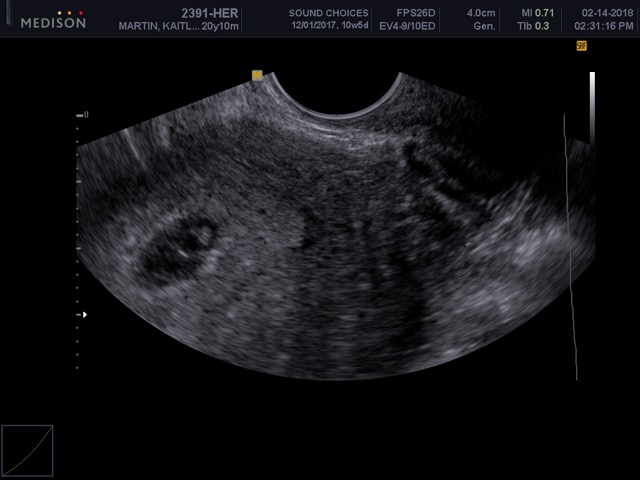640x480 pixels.
Task: Click the exam date 02-14-2018
Action: [607, 13]
